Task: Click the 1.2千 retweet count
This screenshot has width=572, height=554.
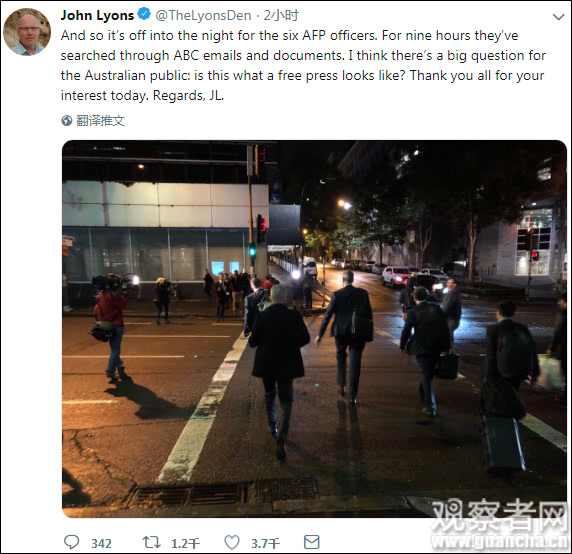Action: click(186, 543)
